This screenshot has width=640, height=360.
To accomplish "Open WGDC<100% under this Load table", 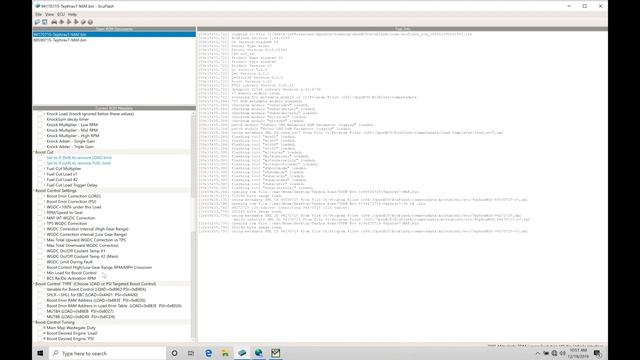I will (74, 207).
